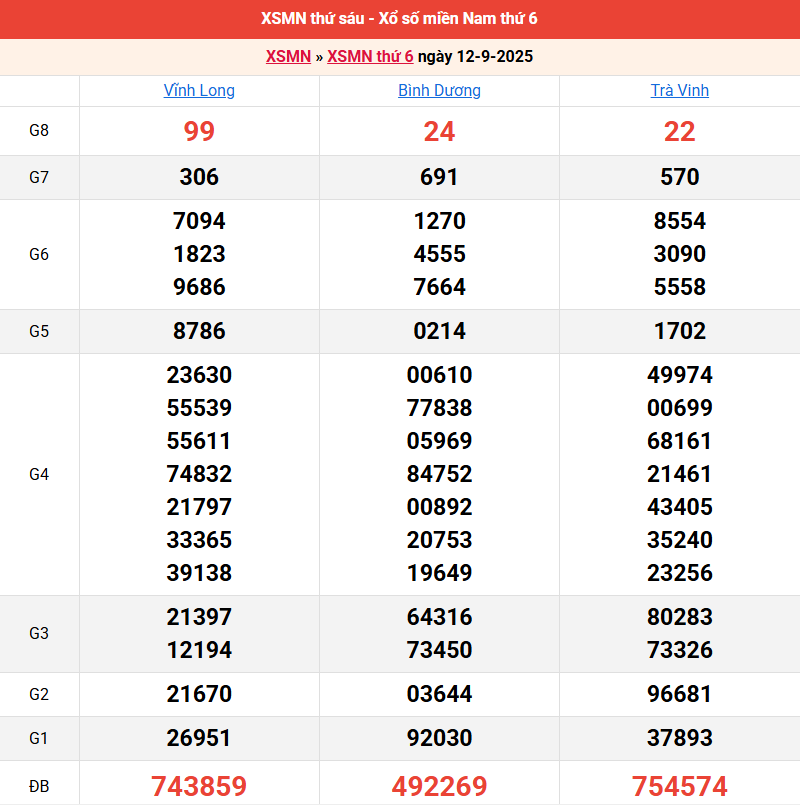Image resolution: width=800 pixels, height=805 pixels.
Task: Click G6 number 4555
Action: tap(440, 254)
